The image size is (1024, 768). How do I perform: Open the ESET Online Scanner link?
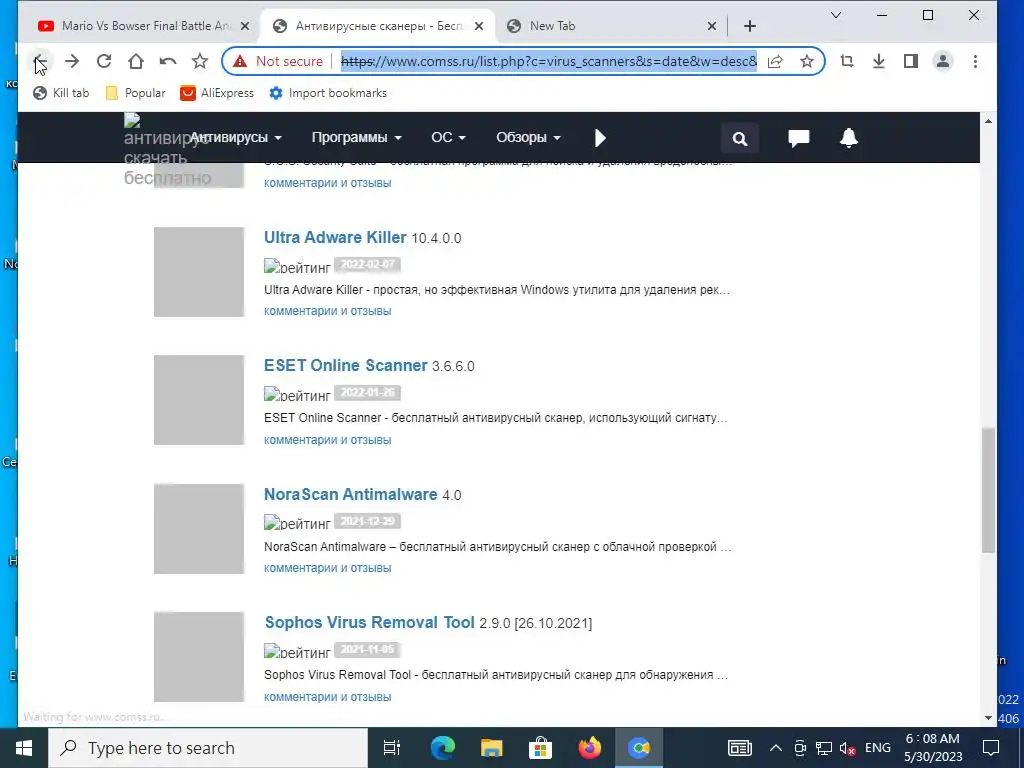tap(345, 365)
